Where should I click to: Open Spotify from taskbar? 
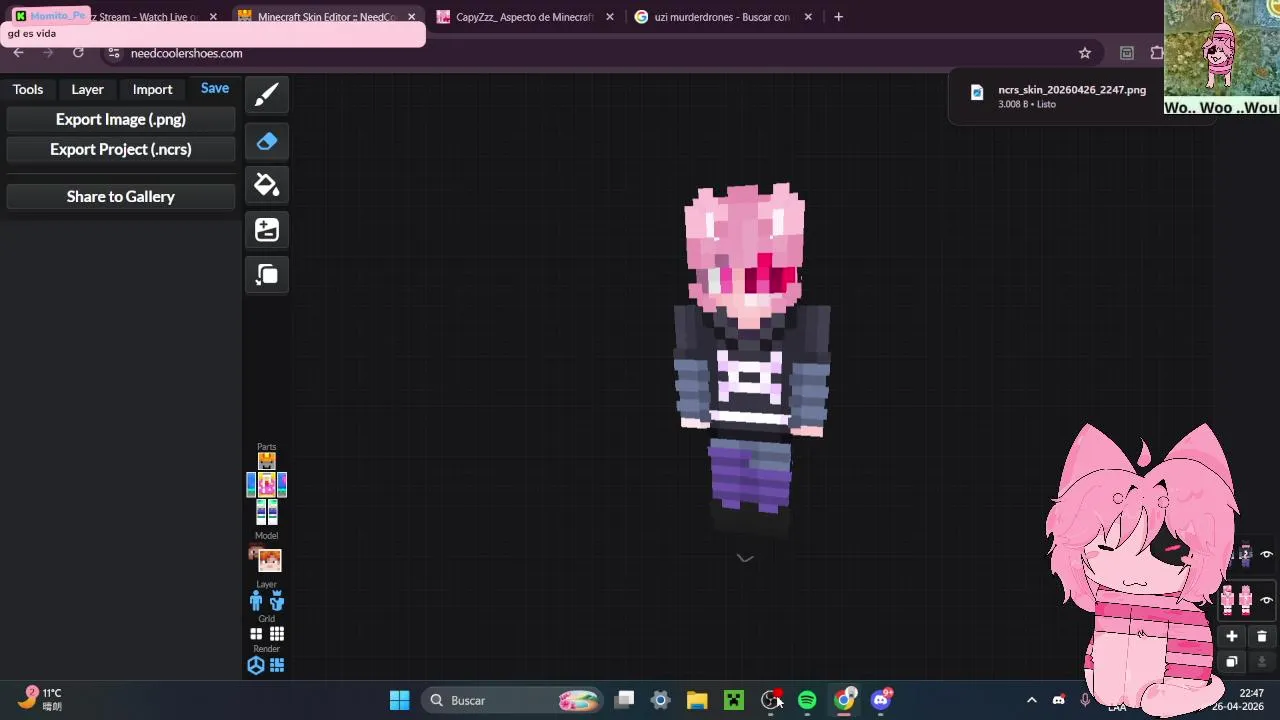pyautogui.click(x=807, y=700)
